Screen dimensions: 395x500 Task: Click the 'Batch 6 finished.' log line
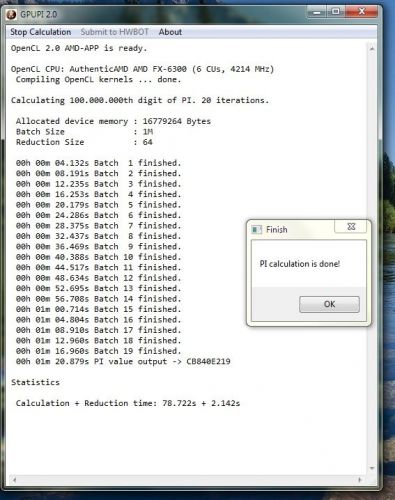click(98, 215)
